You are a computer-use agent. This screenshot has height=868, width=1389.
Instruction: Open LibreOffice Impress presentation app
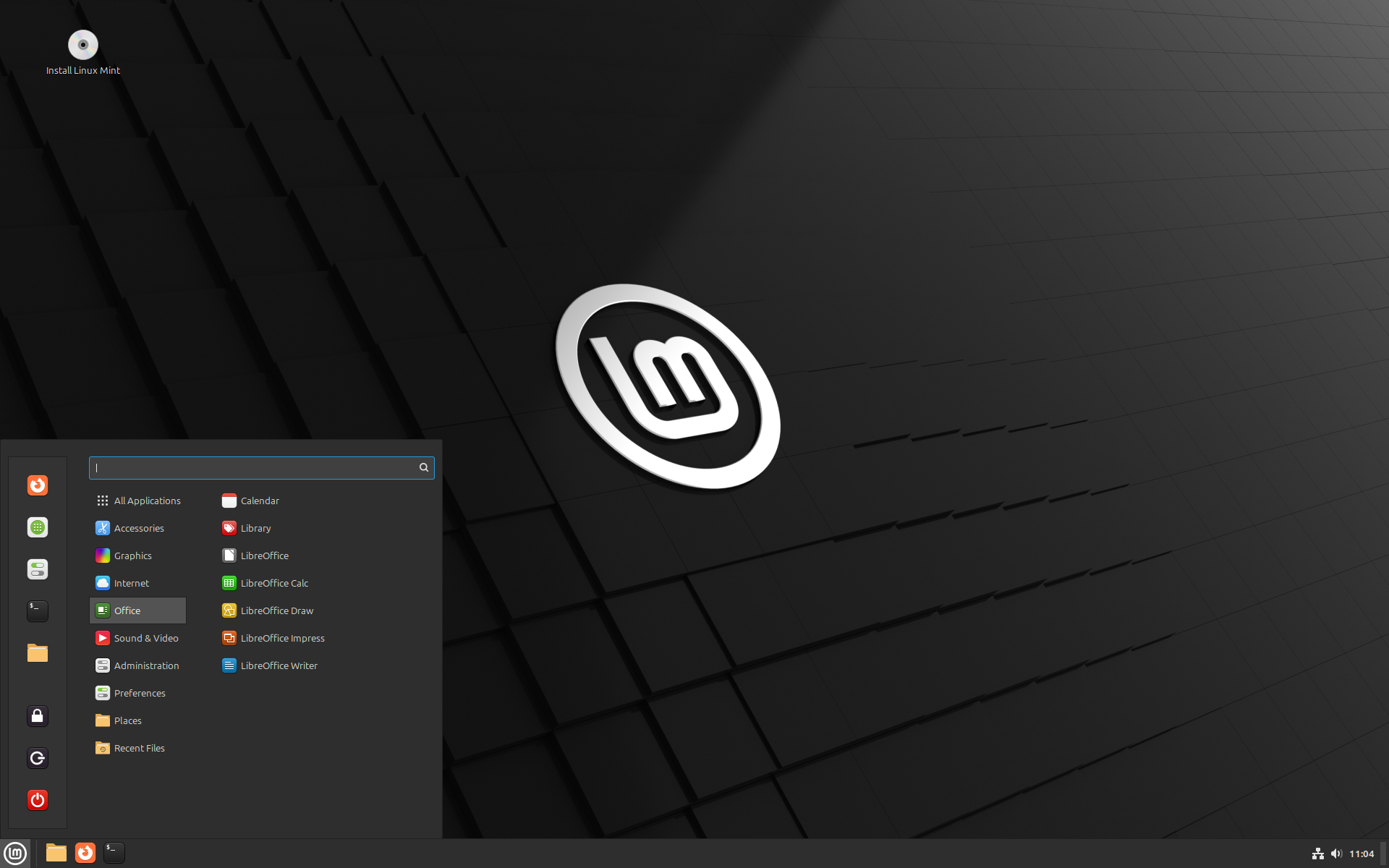point(283,637)
